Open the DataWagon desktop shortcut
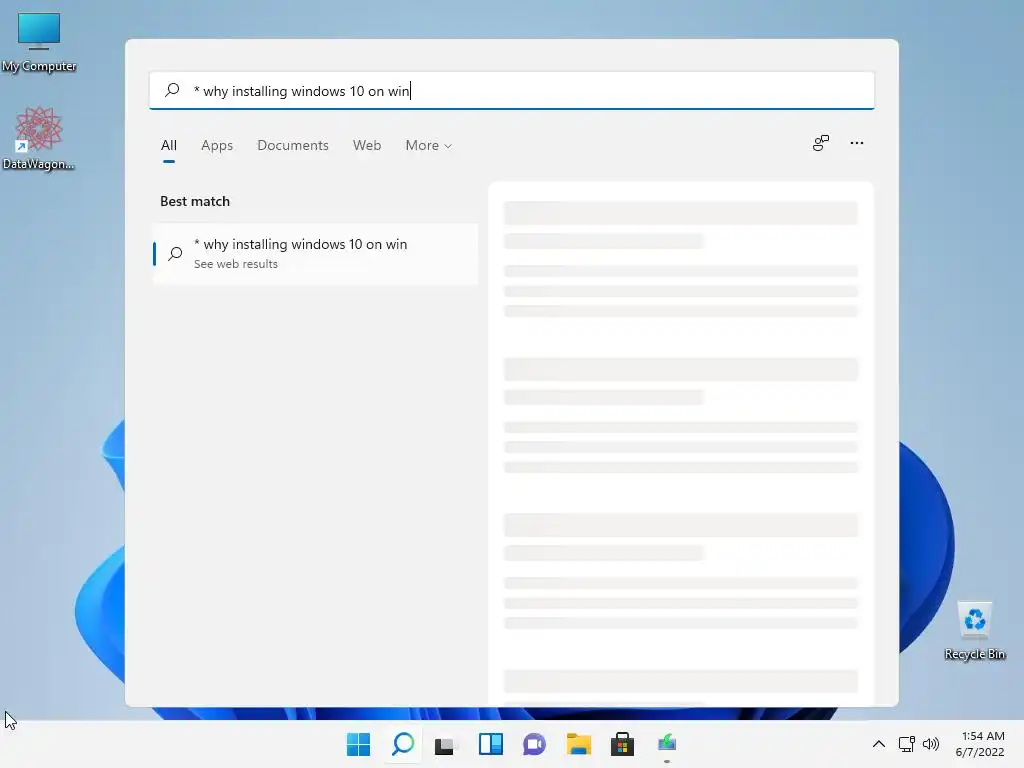Screen dimensions: 1024x768 pos(38,138)
